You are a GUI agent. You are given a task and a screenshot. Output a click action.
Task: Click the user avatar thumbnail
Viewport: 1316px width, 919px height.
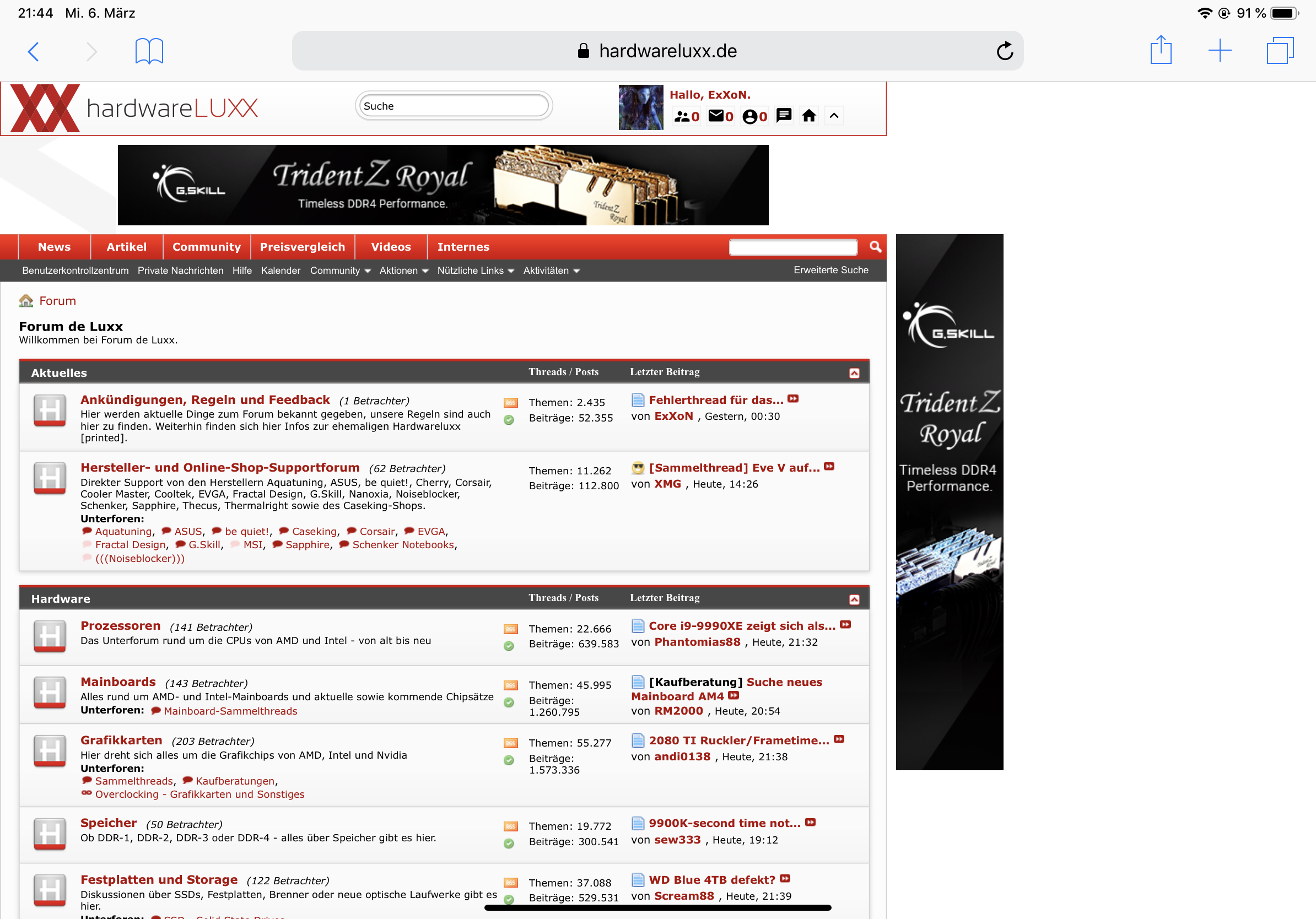point(641,108)
